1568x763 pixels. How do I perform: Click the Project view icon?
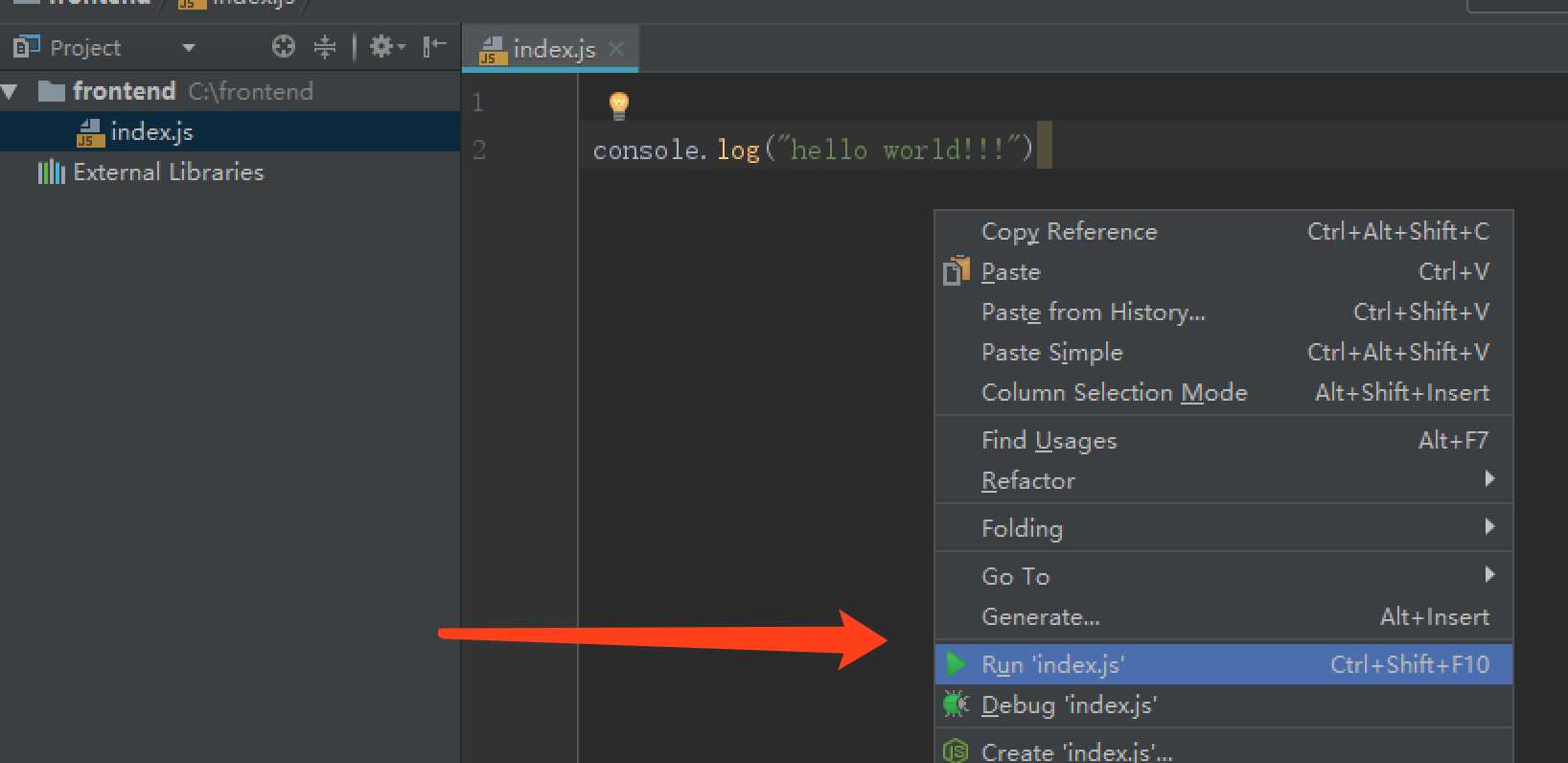pyautogui.click(x=26, y=47)
